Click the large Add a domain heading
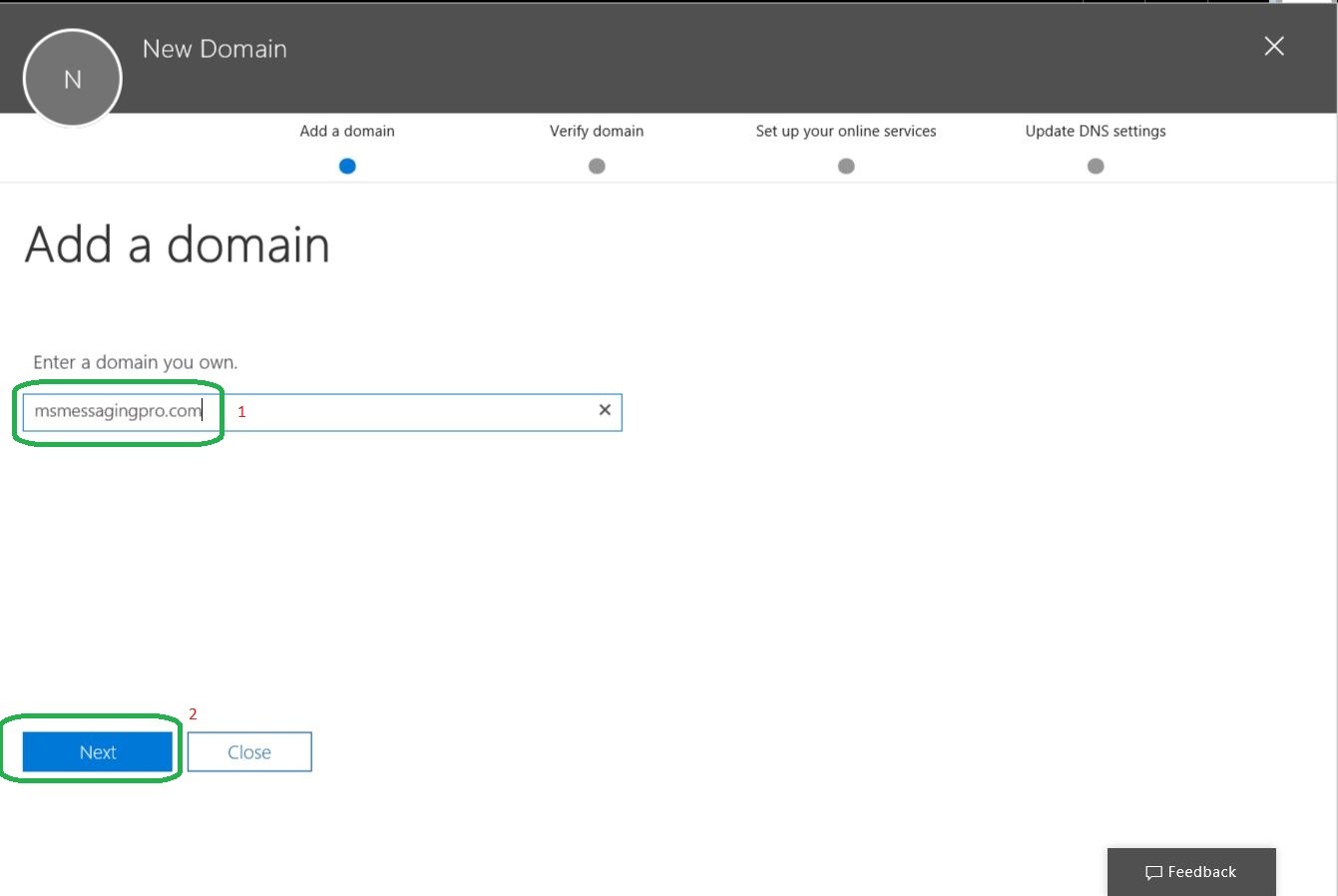1338x896 pixels. [x=178, y=244]
